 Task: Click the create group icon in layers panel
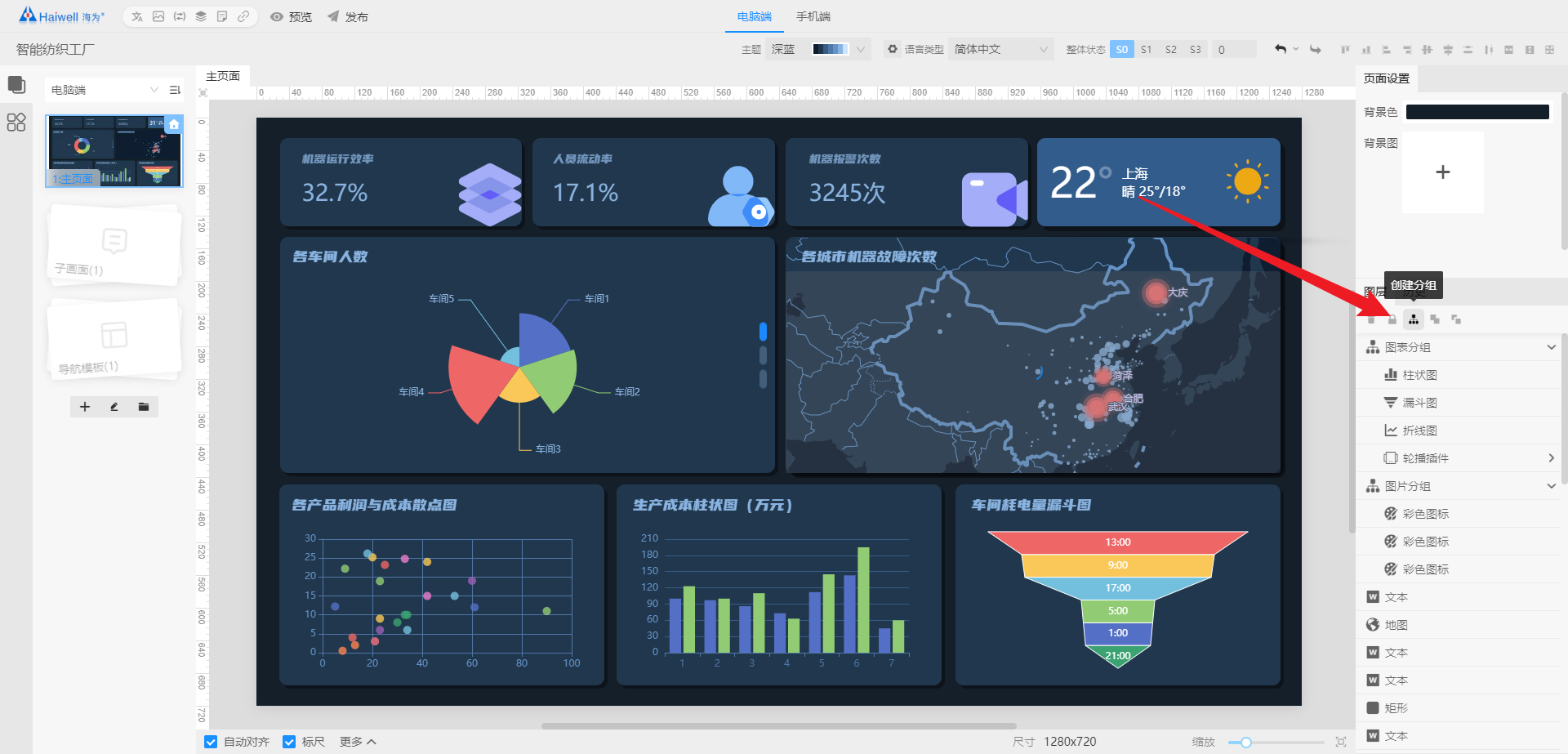point(1414,319)
